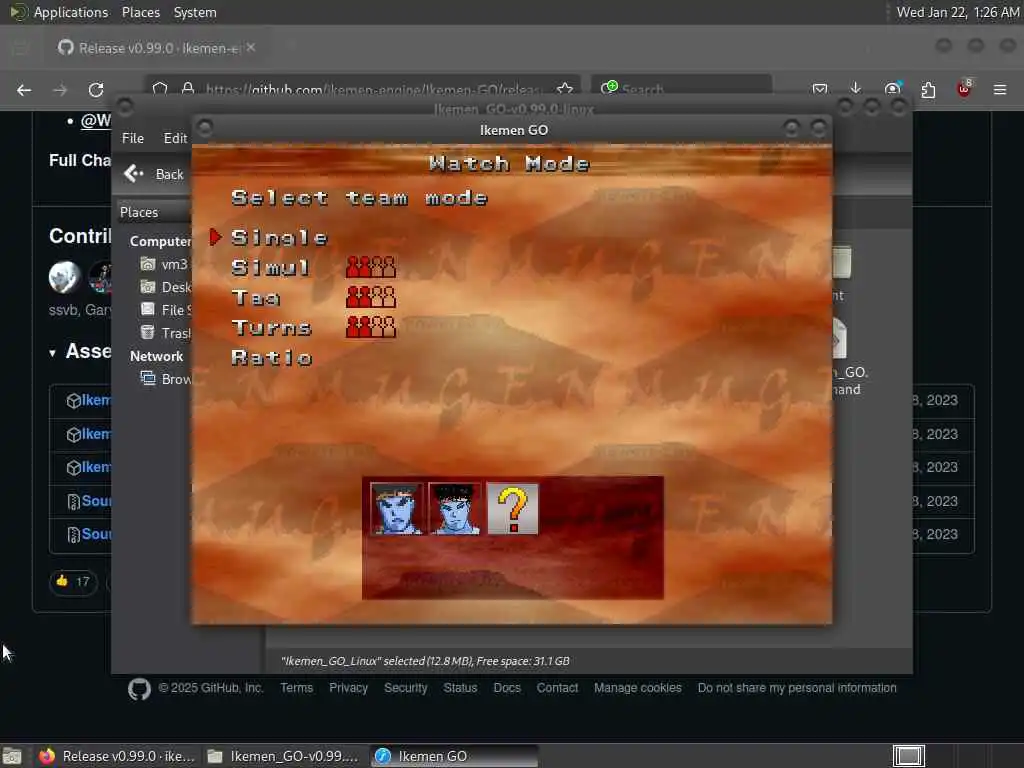
Task: Select the Simul team mode option
Action: tap(270, 268)
